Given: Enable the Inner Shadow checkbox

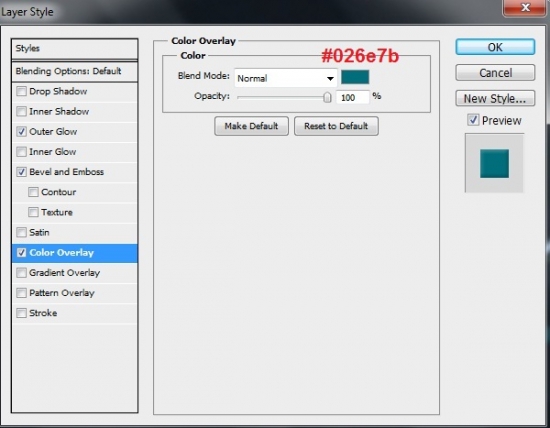Looking at the screenshot, I should click(21, 112).
